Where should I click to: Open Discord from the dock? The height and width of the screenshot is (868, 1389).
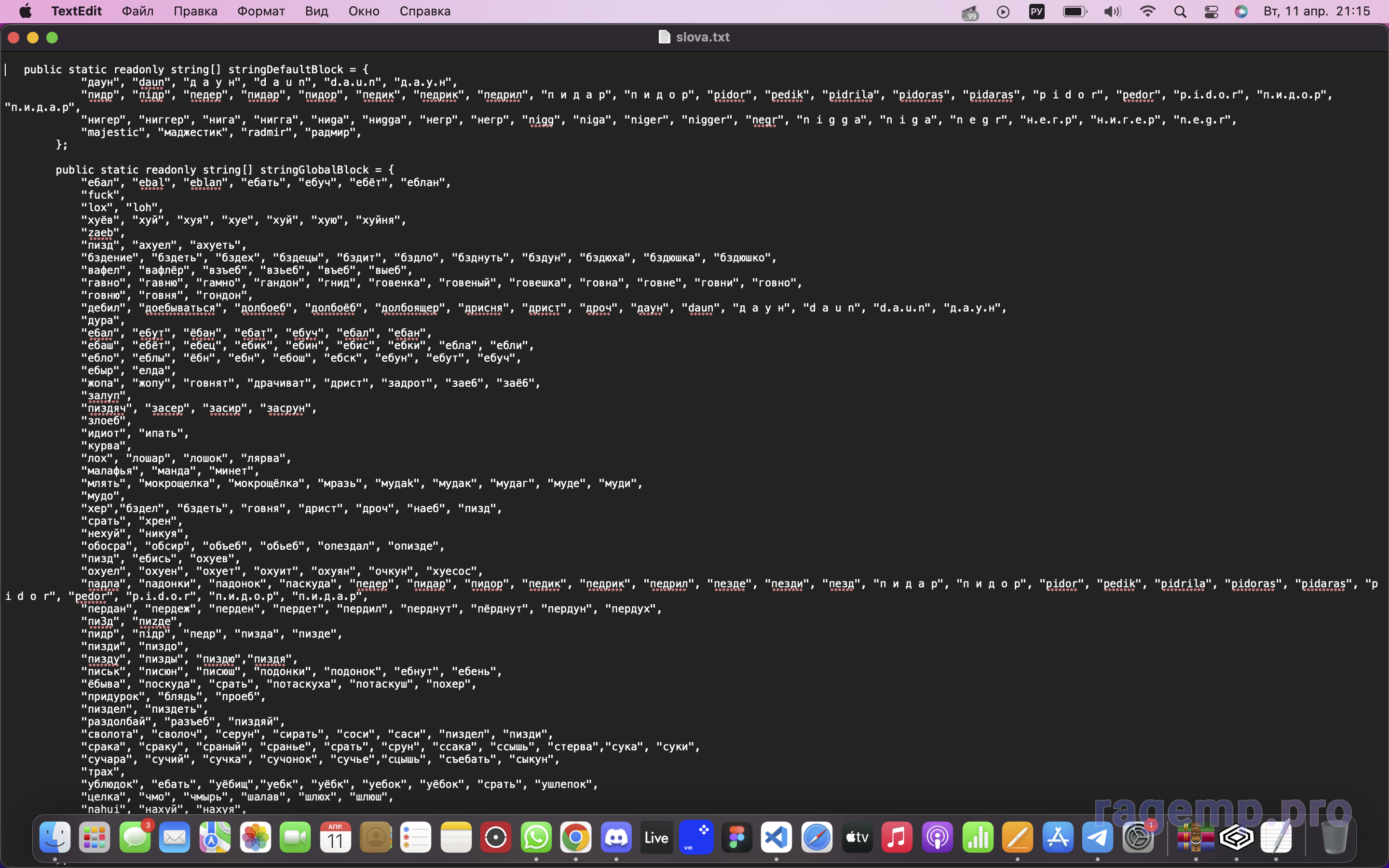616,838
